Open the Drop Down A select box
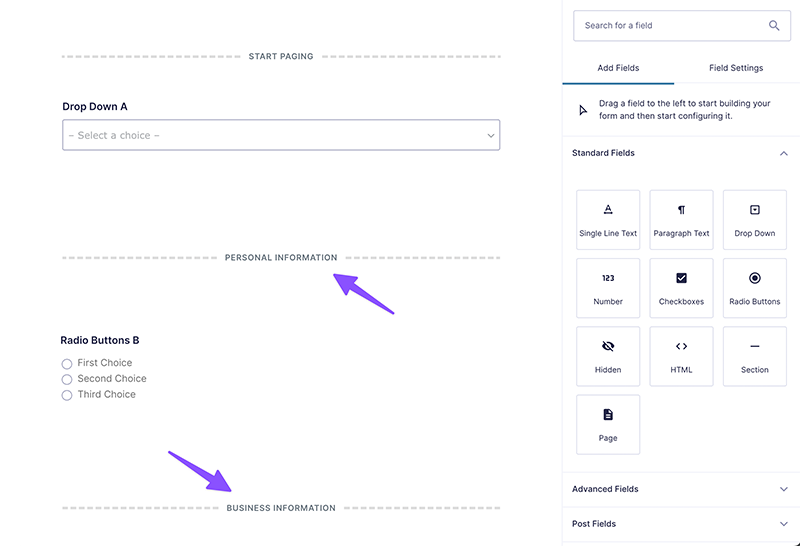 pos(281,135)
